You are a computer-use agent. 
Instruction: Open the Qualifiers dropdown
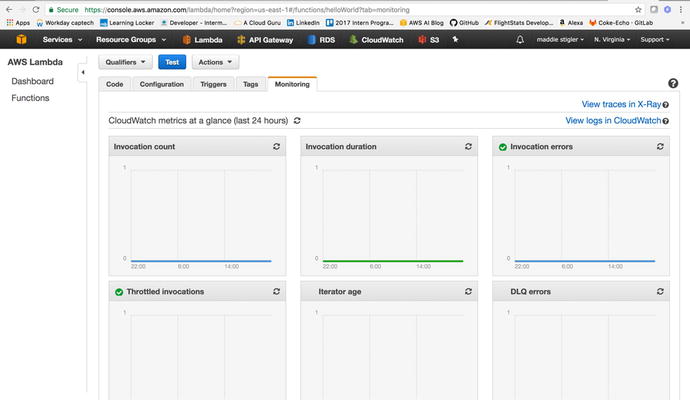pyautogui.click(x=126, y=62)
